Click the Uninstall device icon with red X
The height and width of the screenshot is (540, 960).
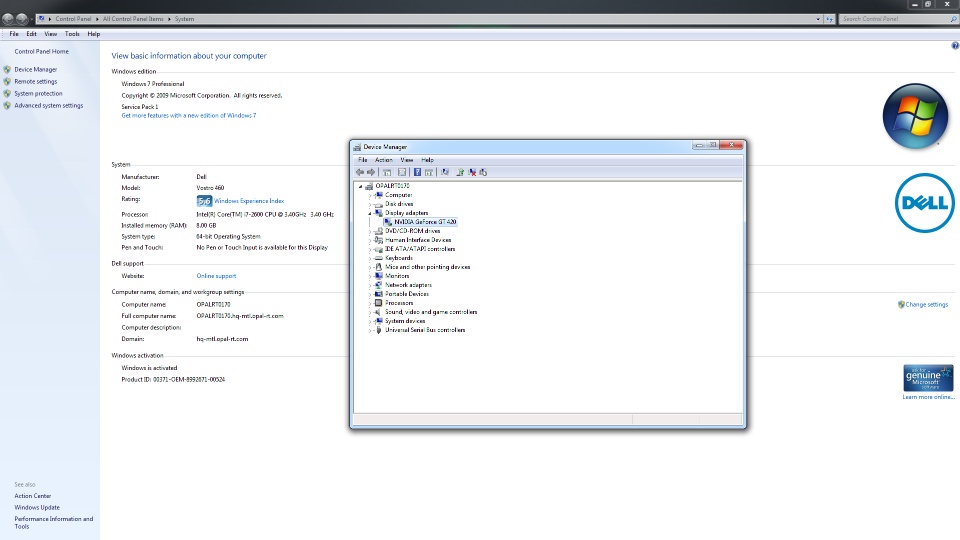coord(472,173)
